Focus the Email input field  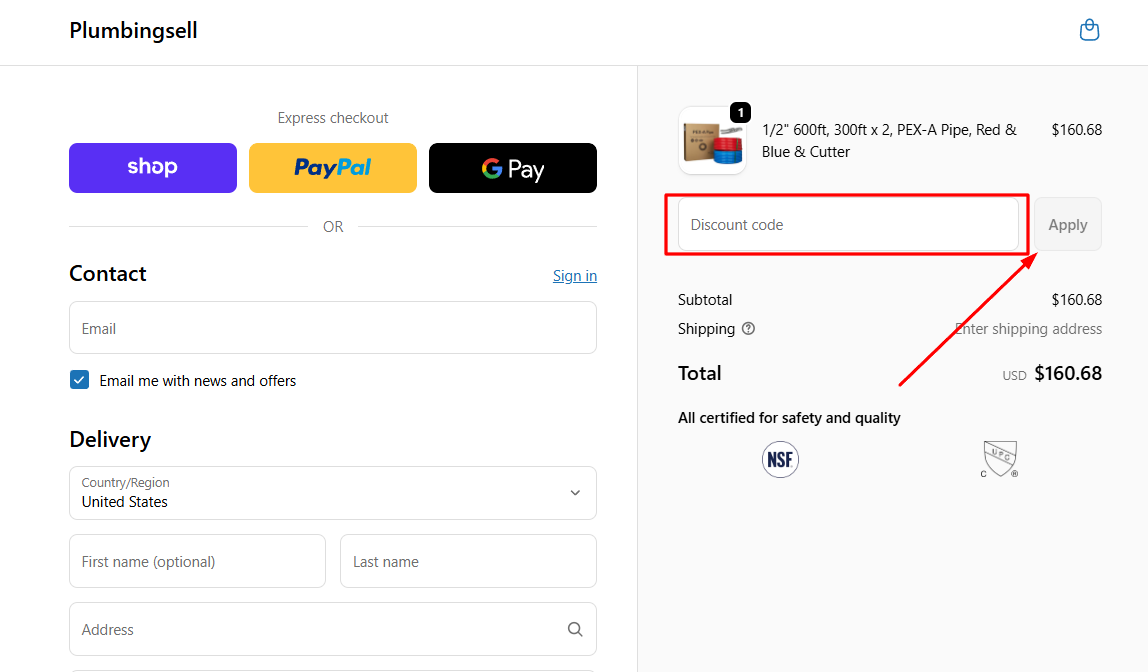pos(333,328)
